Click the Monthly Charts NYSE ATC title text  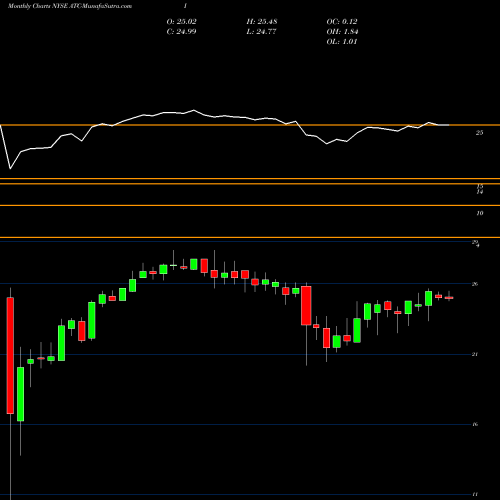point(70,6)
